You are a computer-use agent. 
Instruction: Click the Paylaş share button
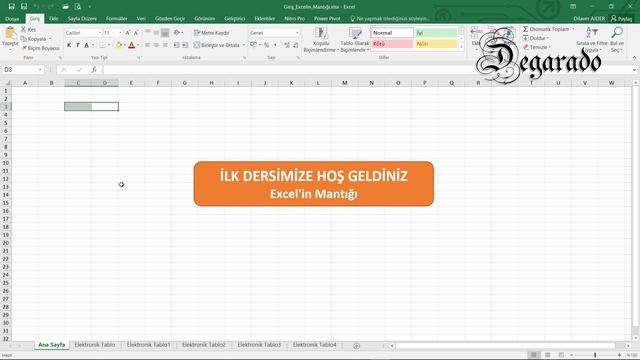622,18
